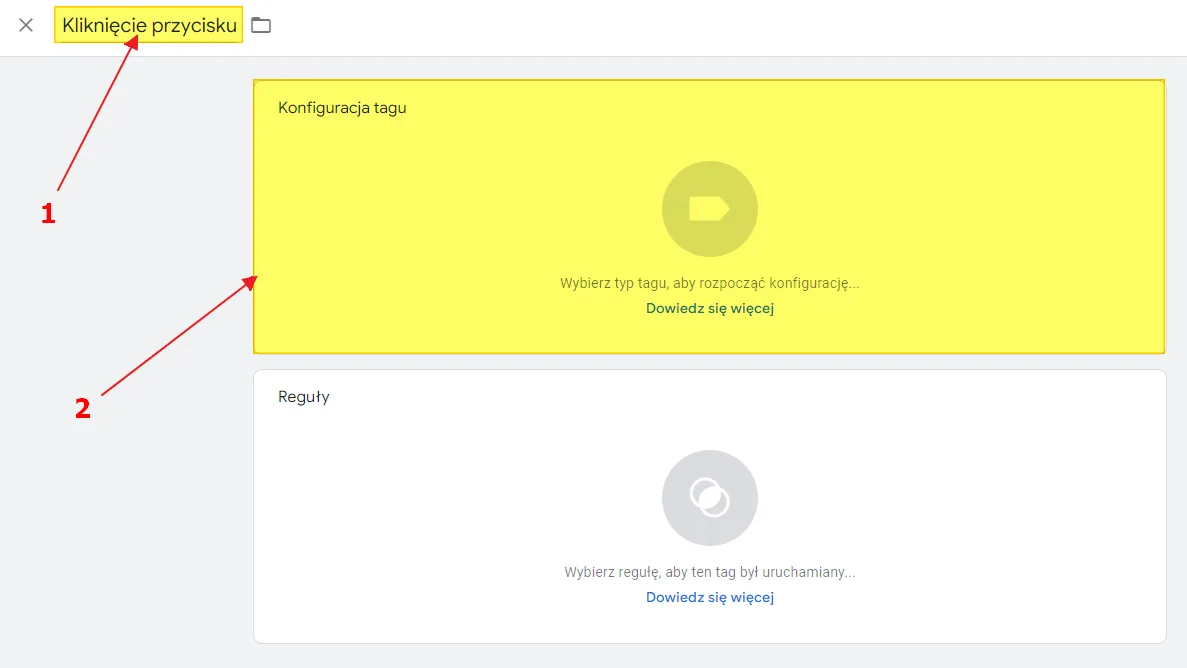Select the 'Konfiguracja tagu' heading

tap(342, 108)
